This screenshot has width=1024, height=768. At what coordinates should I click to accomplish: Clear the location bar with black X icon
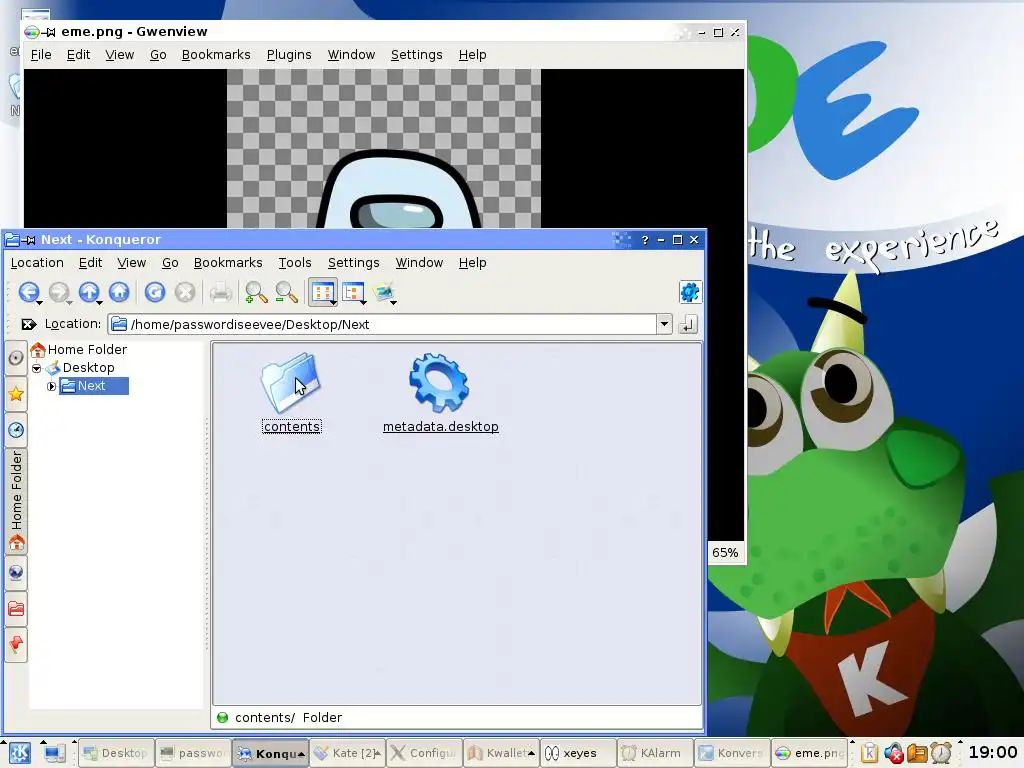pyautogui.click(x=28, y=324)
